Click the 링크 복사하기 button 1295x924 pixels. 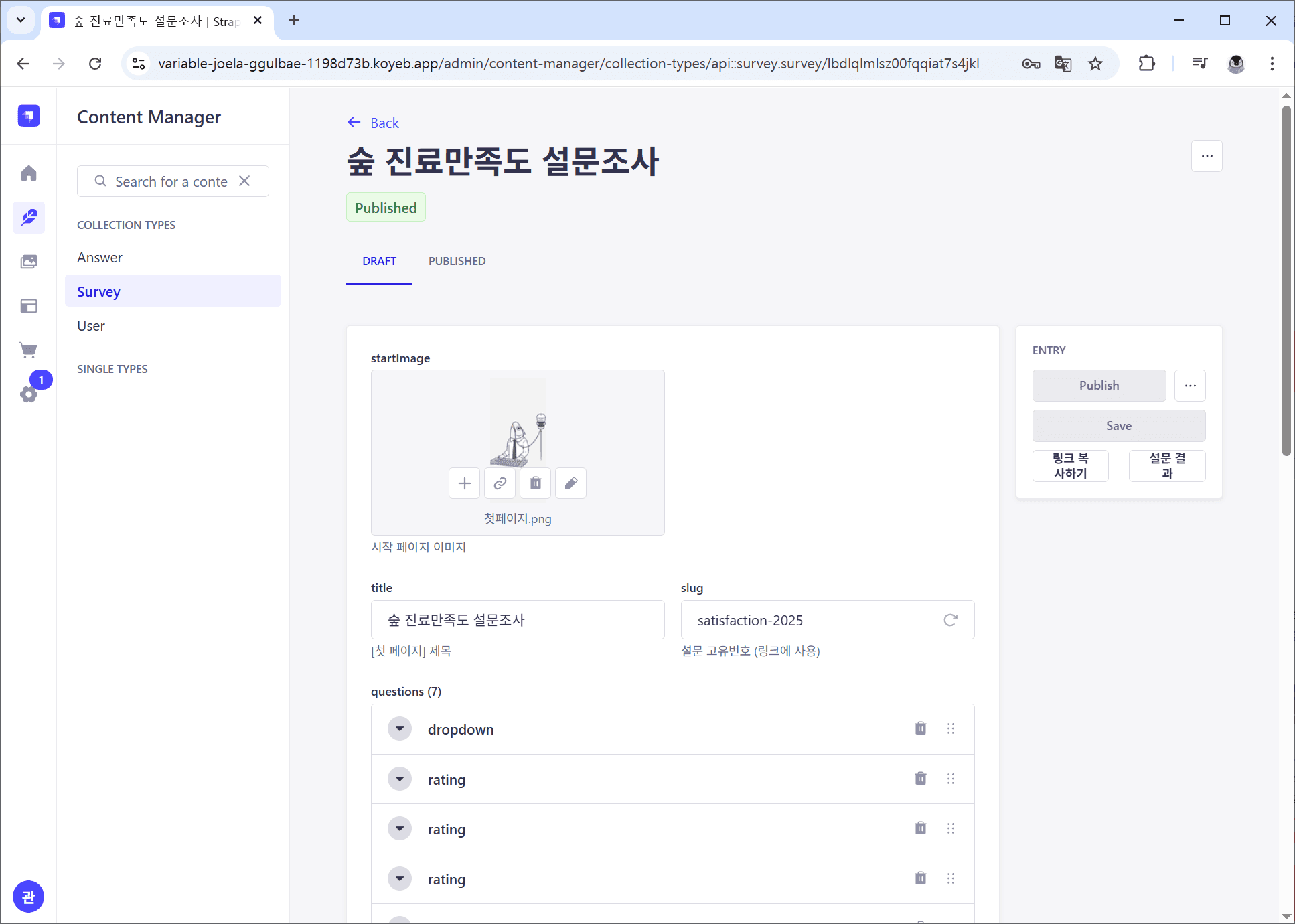click(x=1070, y=466)
